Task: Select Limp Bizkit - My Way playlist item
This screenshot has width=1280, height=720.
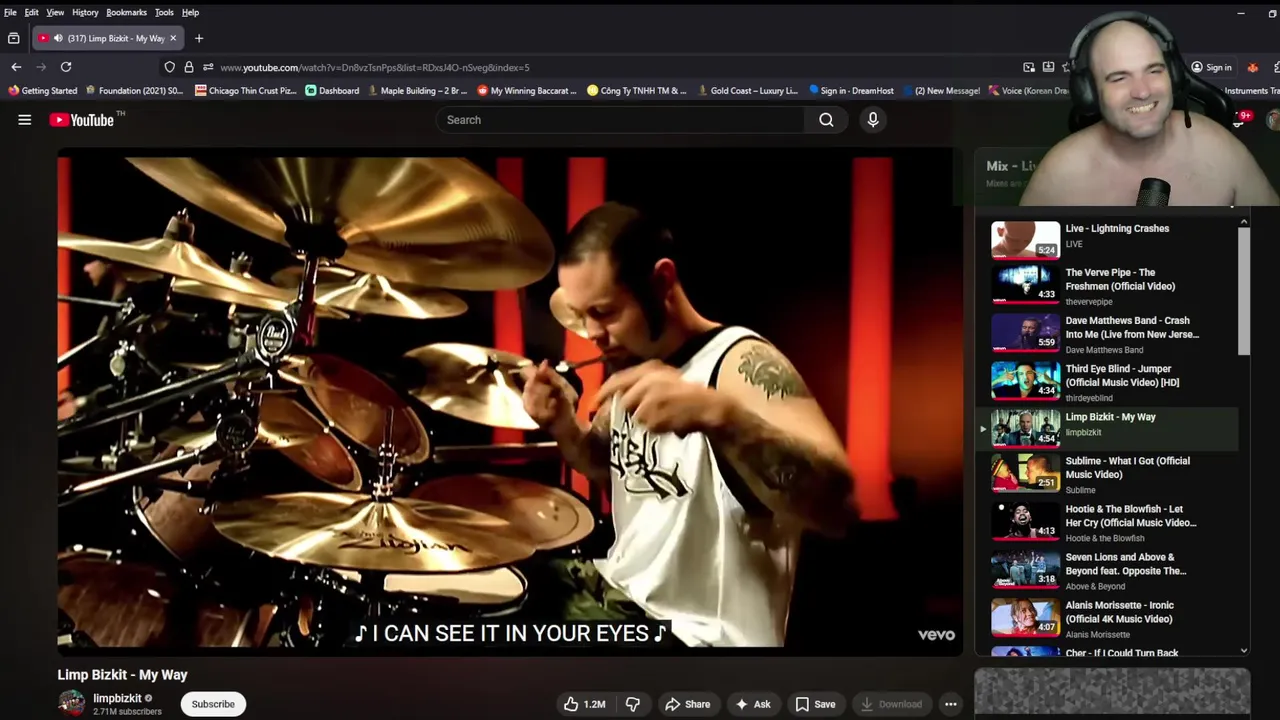Action: (x=1108, y=427)
